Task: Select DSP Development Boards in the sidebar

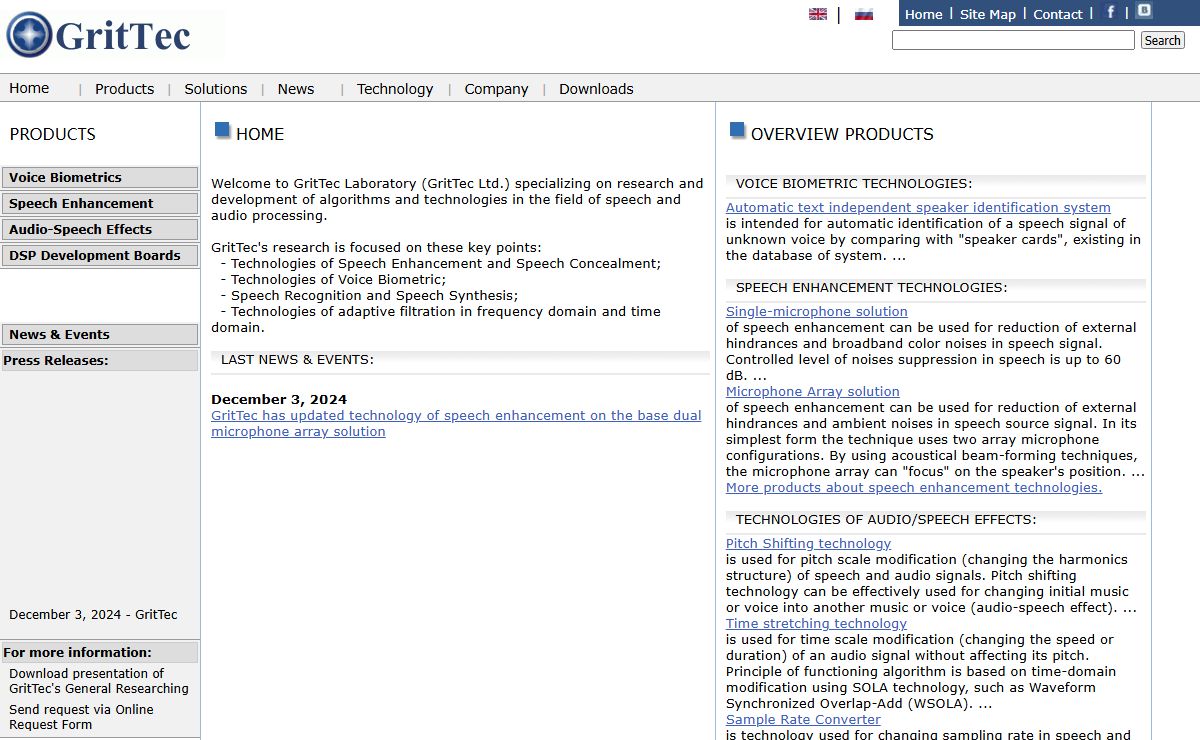Action: pos(100,256)
